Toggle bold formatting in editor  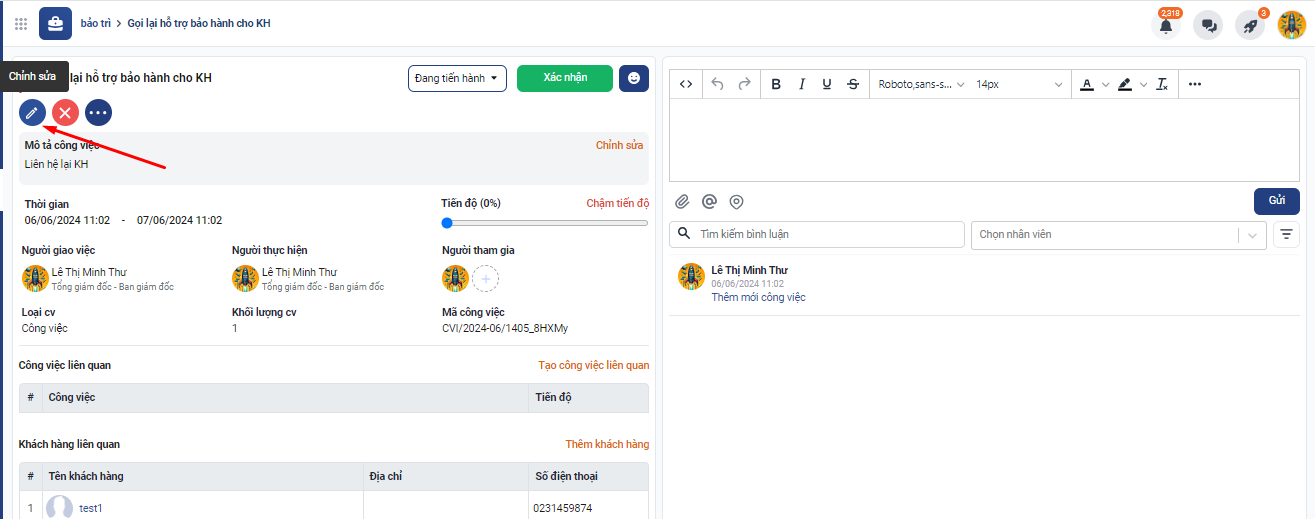tap(776, 84)
